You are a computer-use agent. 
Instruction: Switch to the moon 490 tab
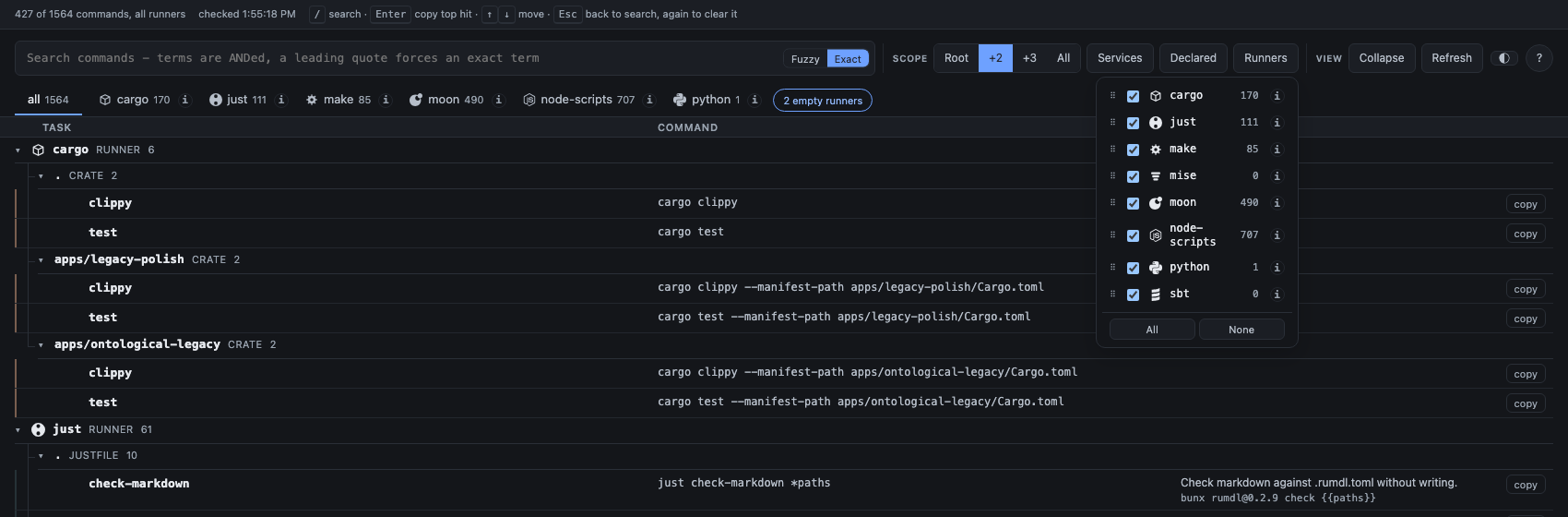tap(446, 100)
